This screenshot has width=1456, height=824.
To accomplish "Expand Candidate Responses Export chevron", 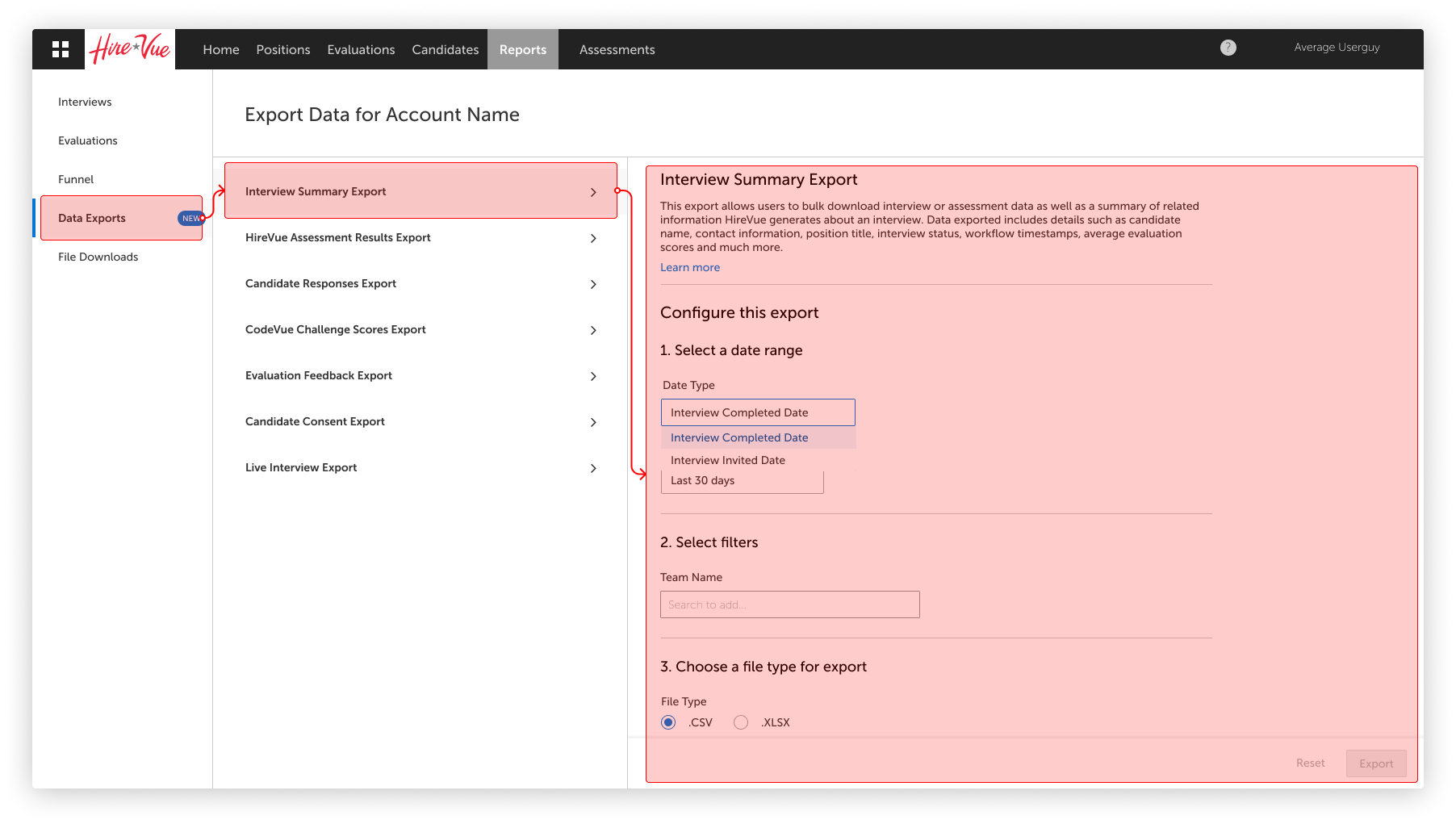I will (x=593, y=284).
